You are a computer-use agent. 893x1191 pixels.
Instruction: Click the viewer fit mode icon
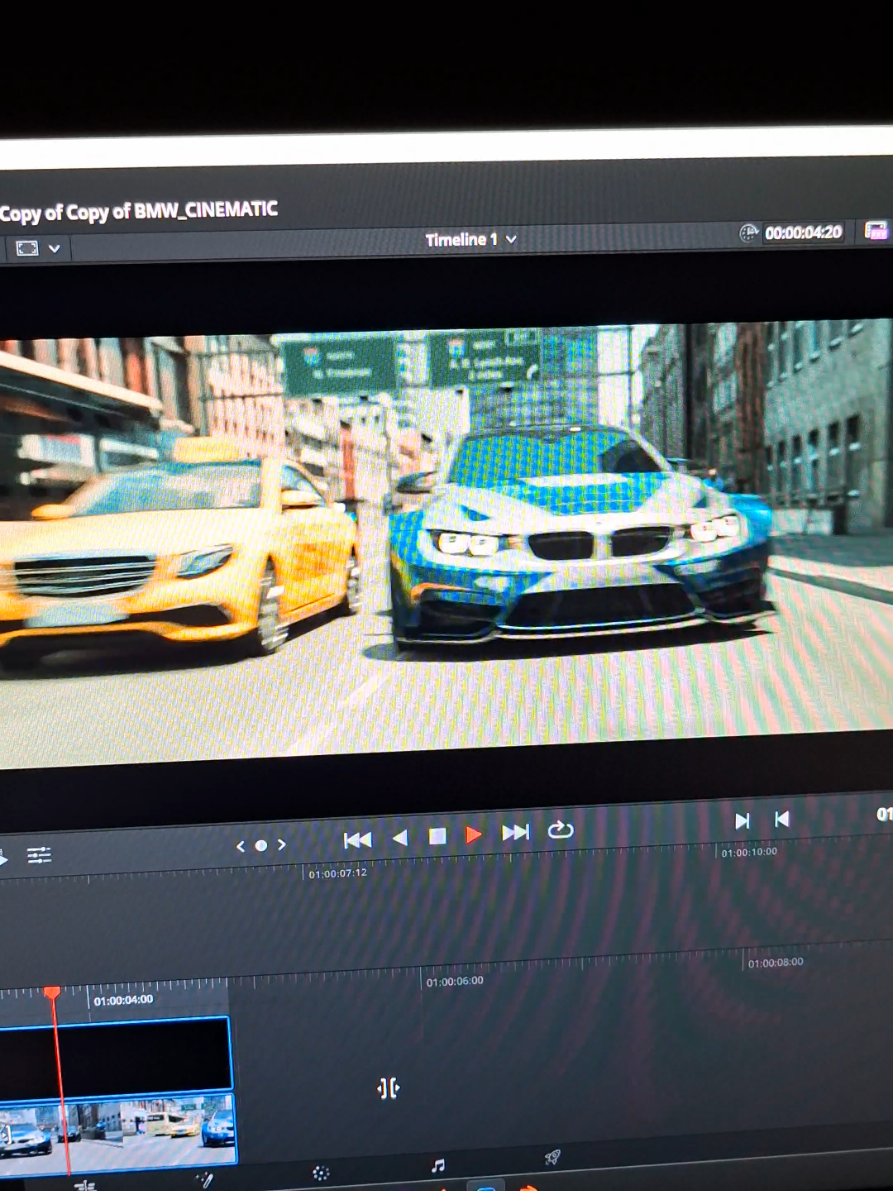coord(27,248)
